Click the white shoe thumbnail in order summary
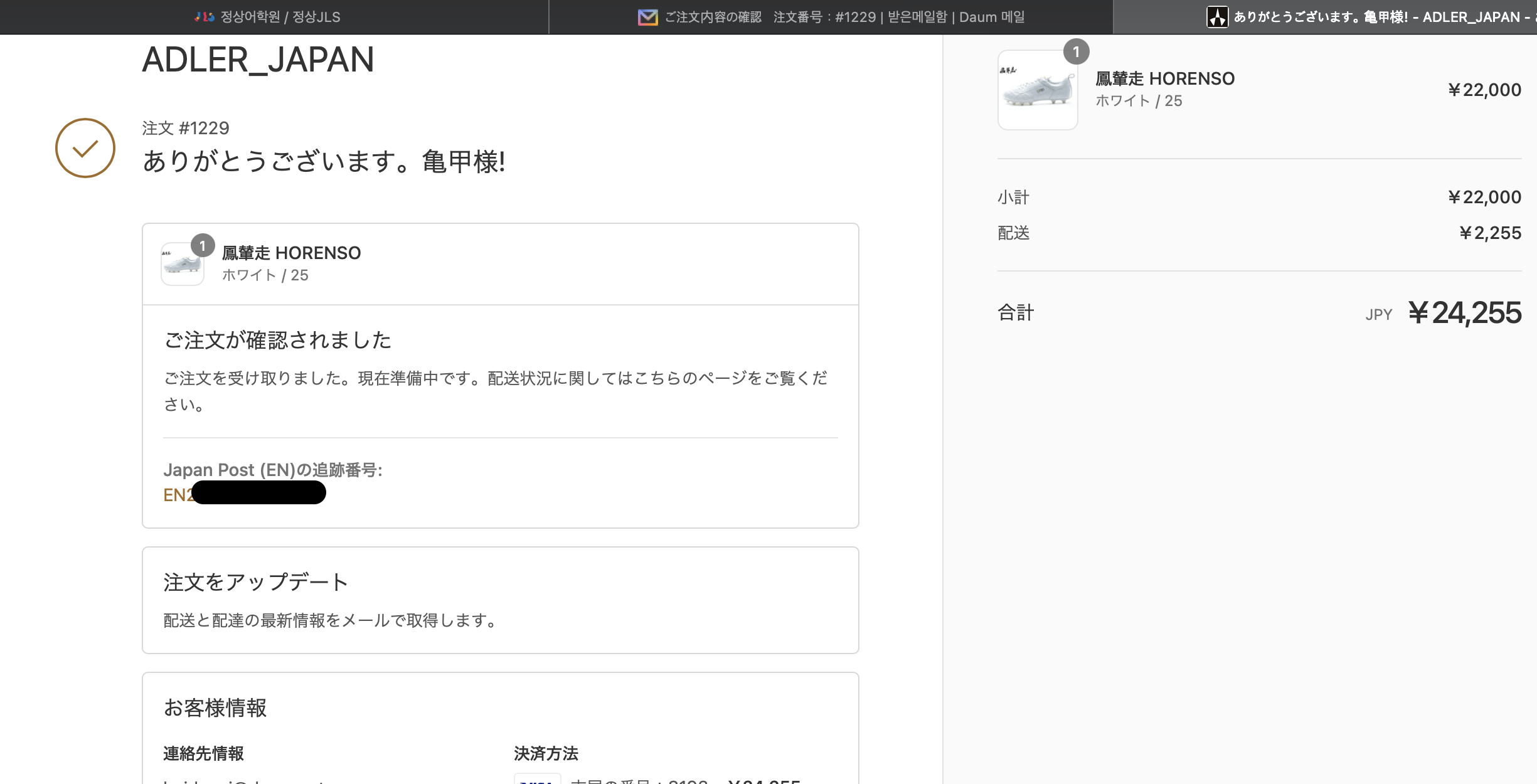 tap(1038, 91)
